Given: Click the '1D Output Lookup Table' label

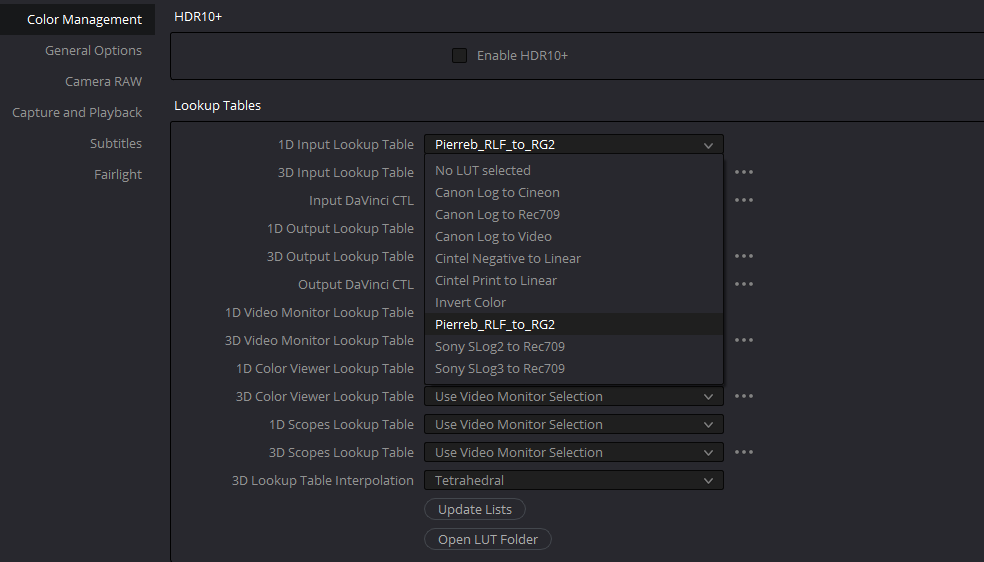Looking at the screenshot, I should pyautogui.click(x=340, y=228).
